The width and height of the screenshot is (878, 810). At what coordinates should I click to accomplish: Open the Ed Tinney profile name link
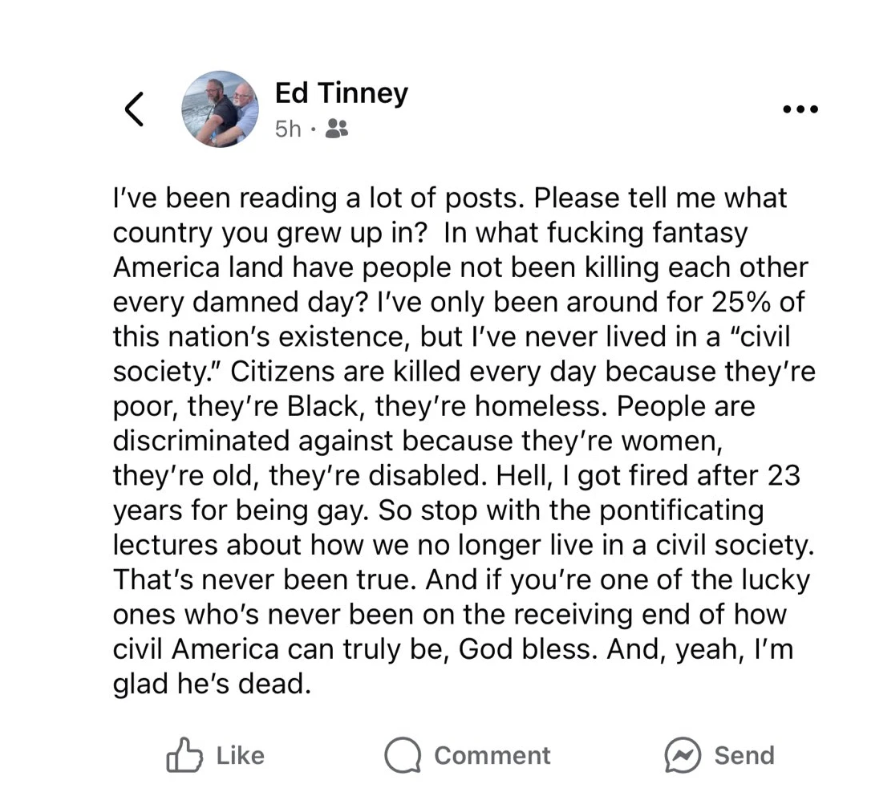pyautogui.click(x=341, y=93)
